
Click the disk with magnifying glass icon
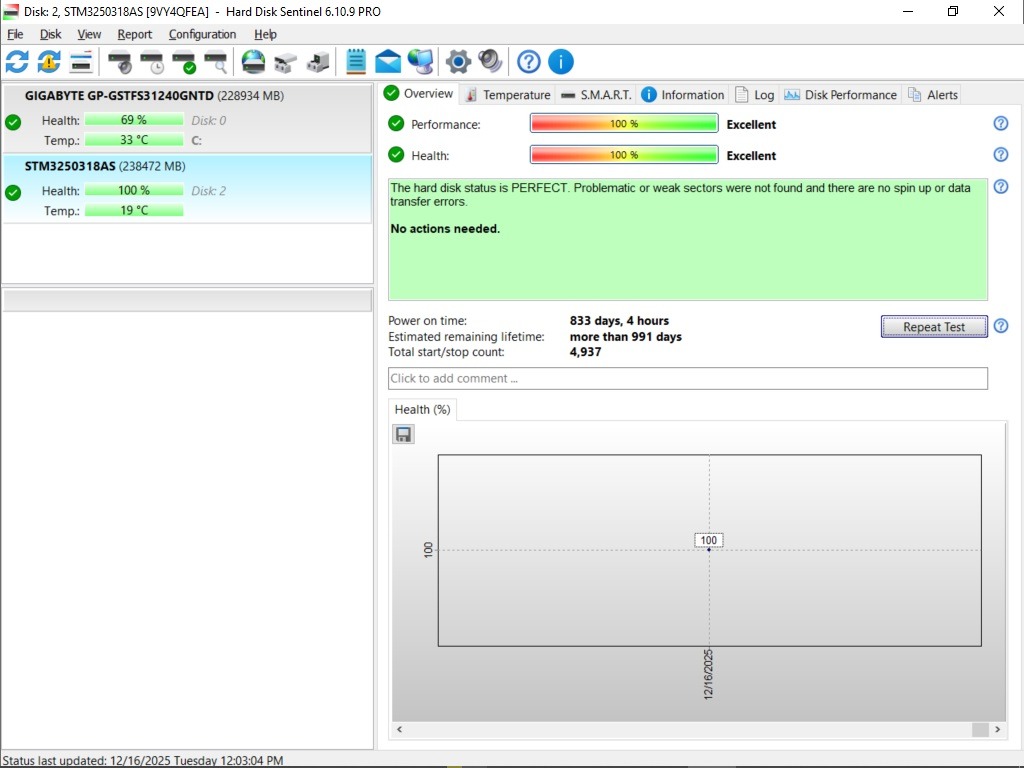216,62
